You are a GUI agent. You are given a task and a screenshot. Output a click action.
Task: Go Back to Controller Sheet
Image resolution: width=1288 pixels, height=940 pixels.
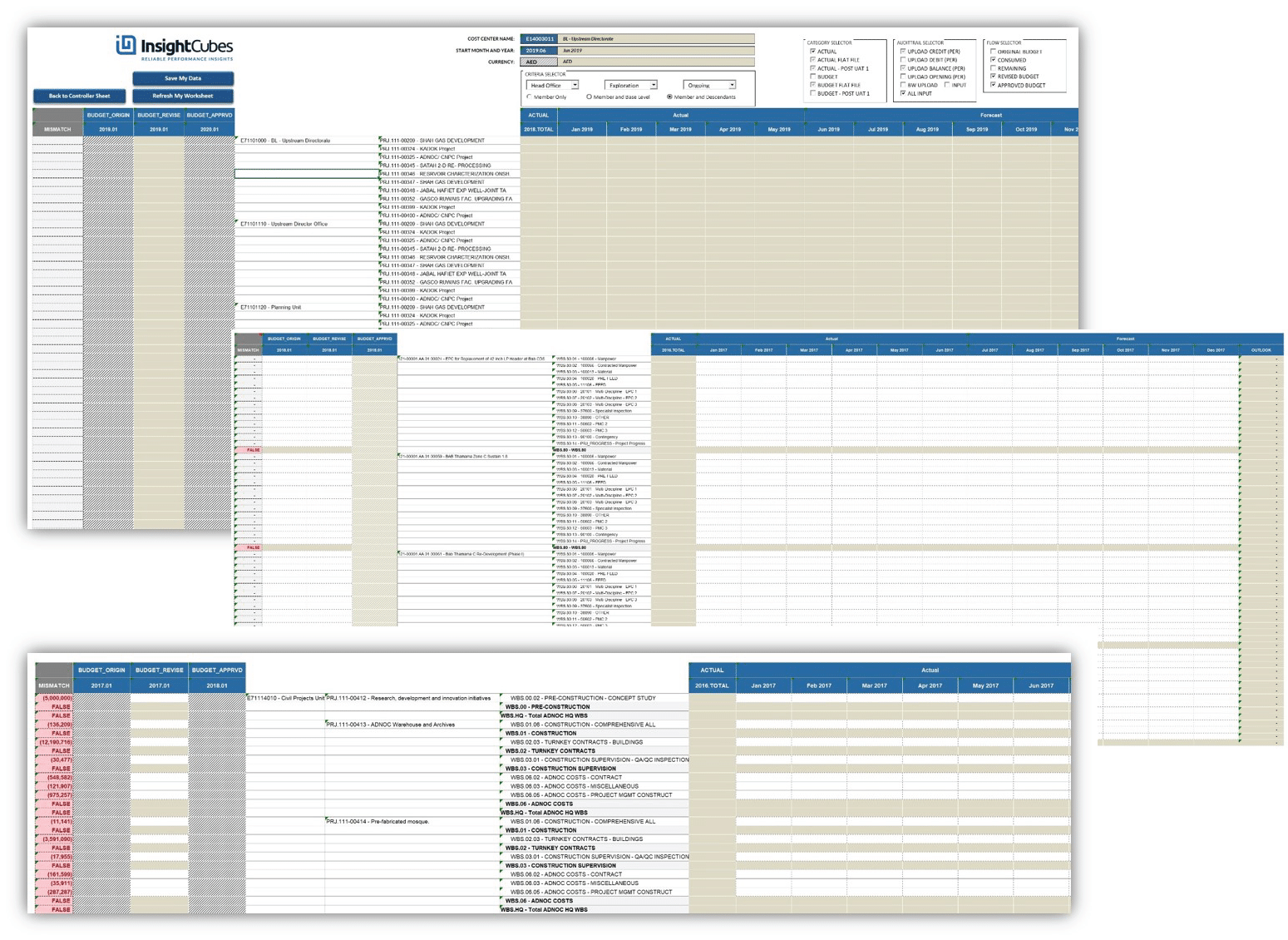pyautogui.click(x=79, y=96)
